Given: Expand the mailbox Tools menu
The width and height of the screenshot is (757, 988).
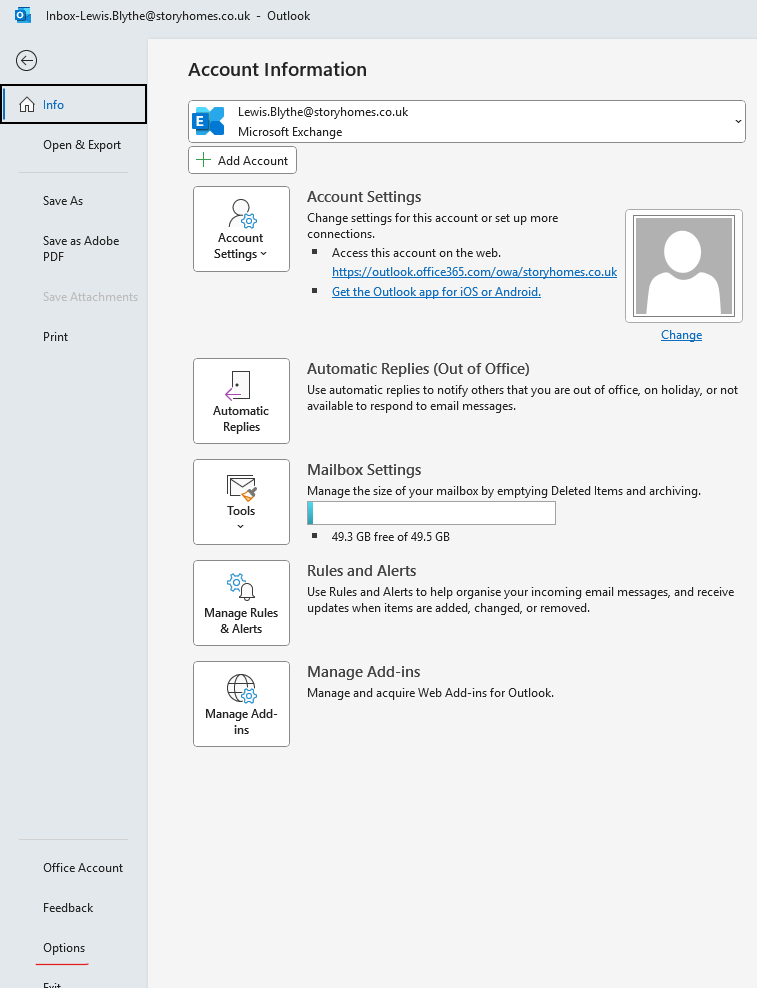Looking at the screenshot, I should coord(241,502).
